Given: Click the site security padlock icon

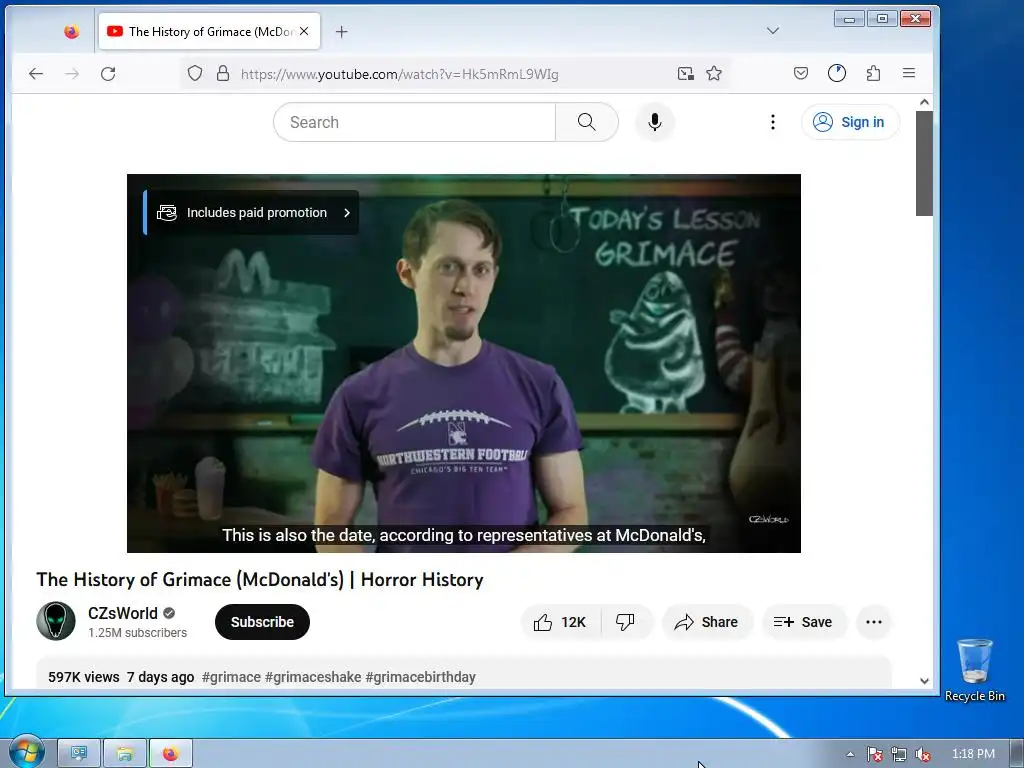Looking at the screenshot, I should click(223, 73).
